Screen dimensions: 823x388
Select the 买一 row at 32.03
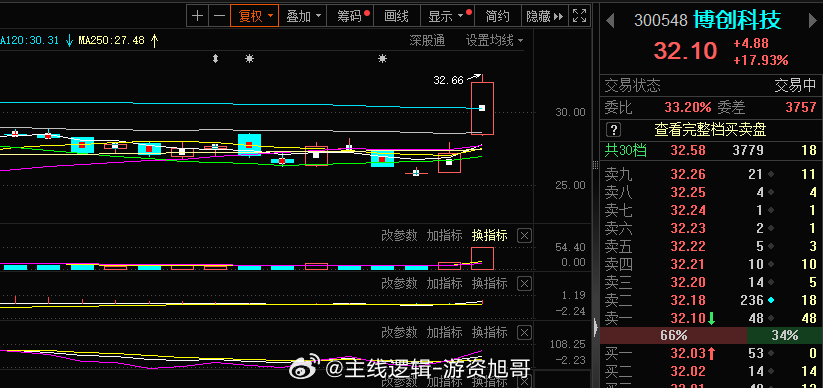tap(711, 353)
